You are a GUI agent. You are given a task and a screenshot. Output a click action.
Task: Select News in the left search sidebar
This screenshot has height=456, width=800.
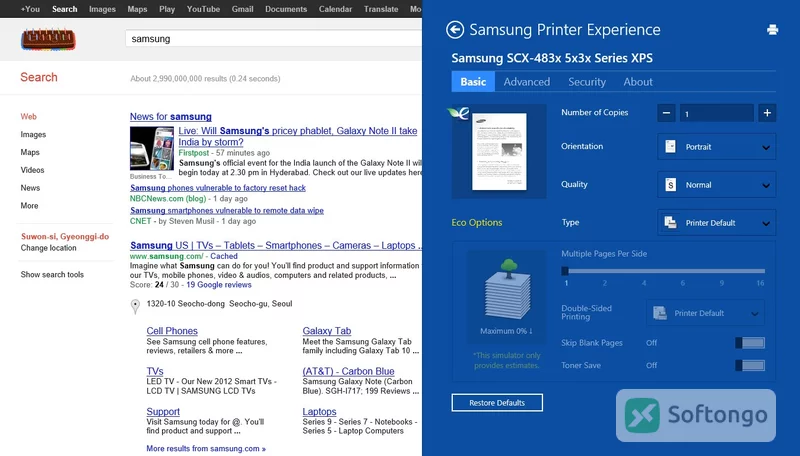click(x=30, y=188)
